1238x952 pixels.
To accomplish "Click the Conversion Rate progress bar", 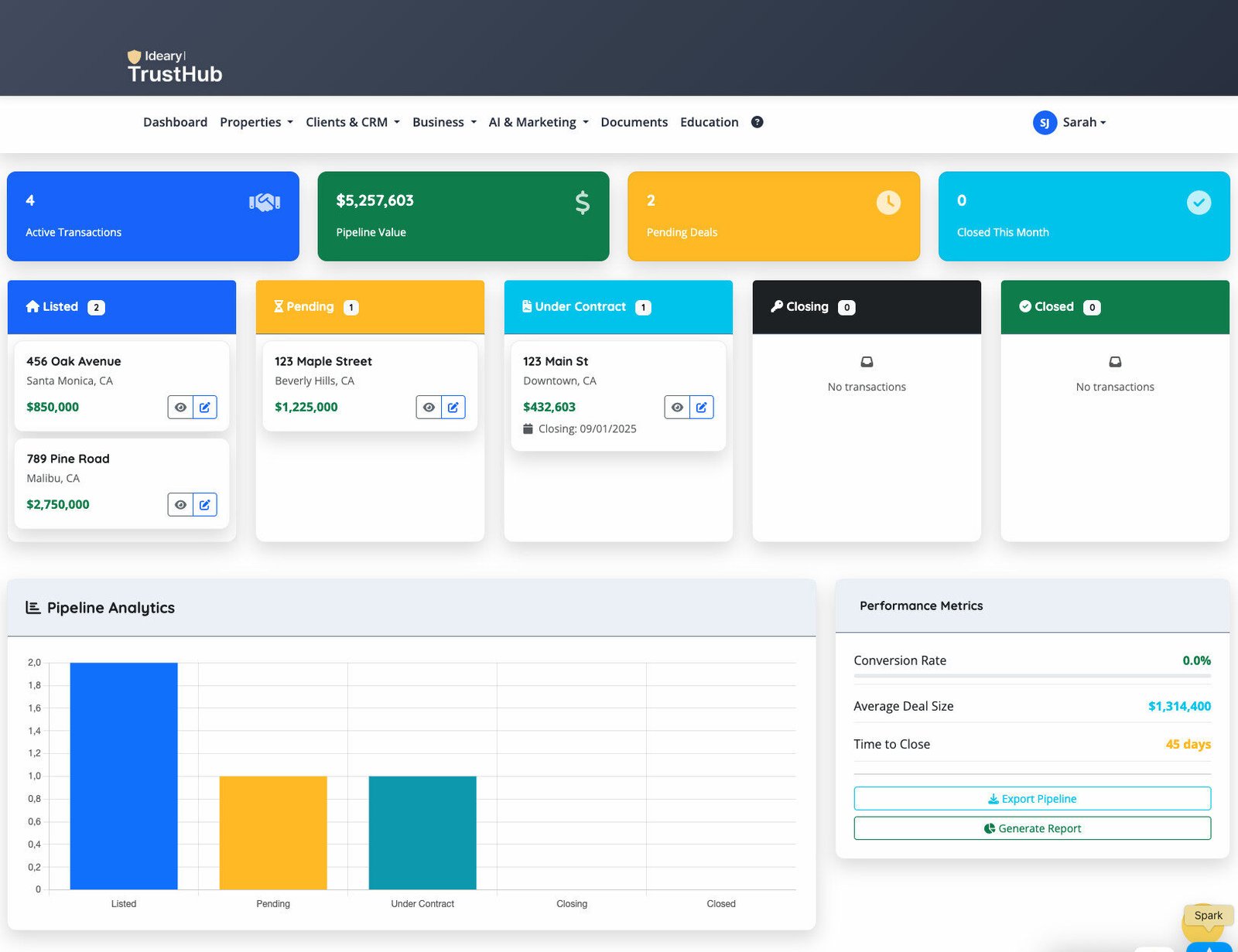I will [1032, 676].
